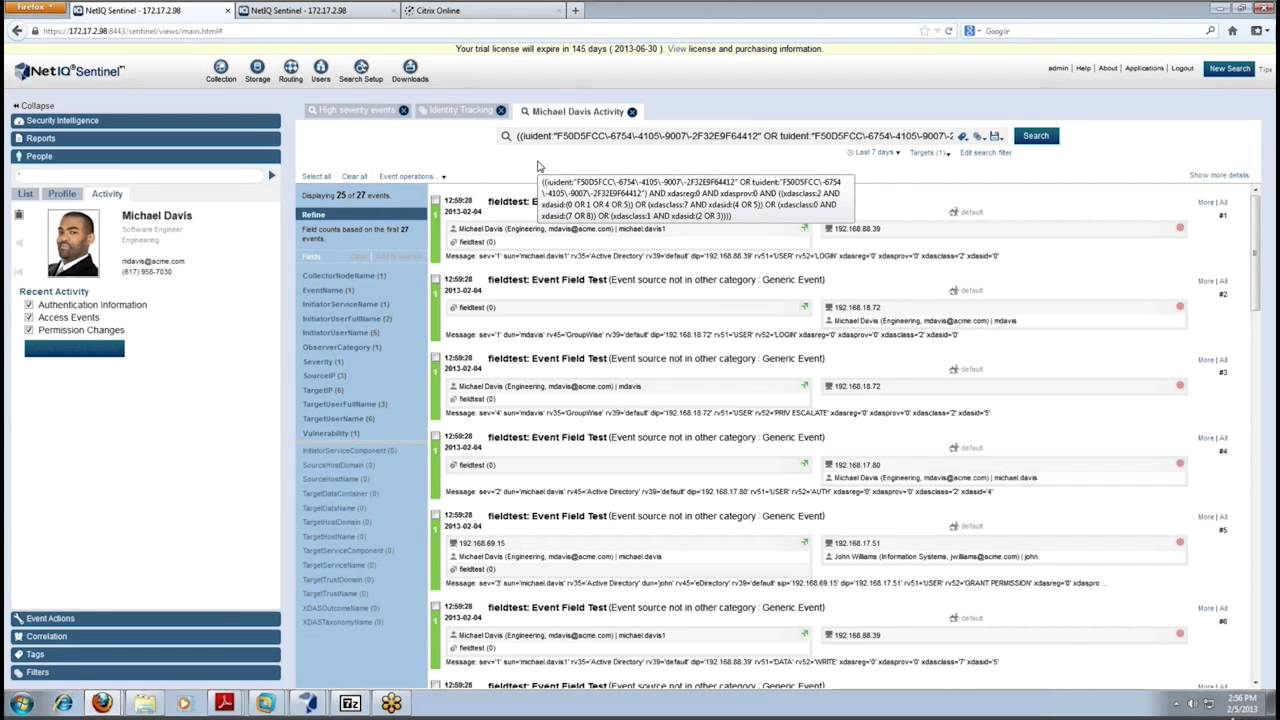Collapse the left navigation panel

34,106
